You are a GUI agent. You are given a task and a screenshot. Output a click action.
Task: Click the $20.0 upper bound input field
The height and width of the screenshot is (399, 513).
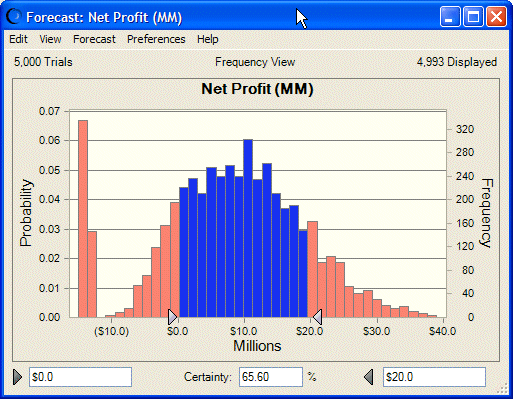click(434, 377)
